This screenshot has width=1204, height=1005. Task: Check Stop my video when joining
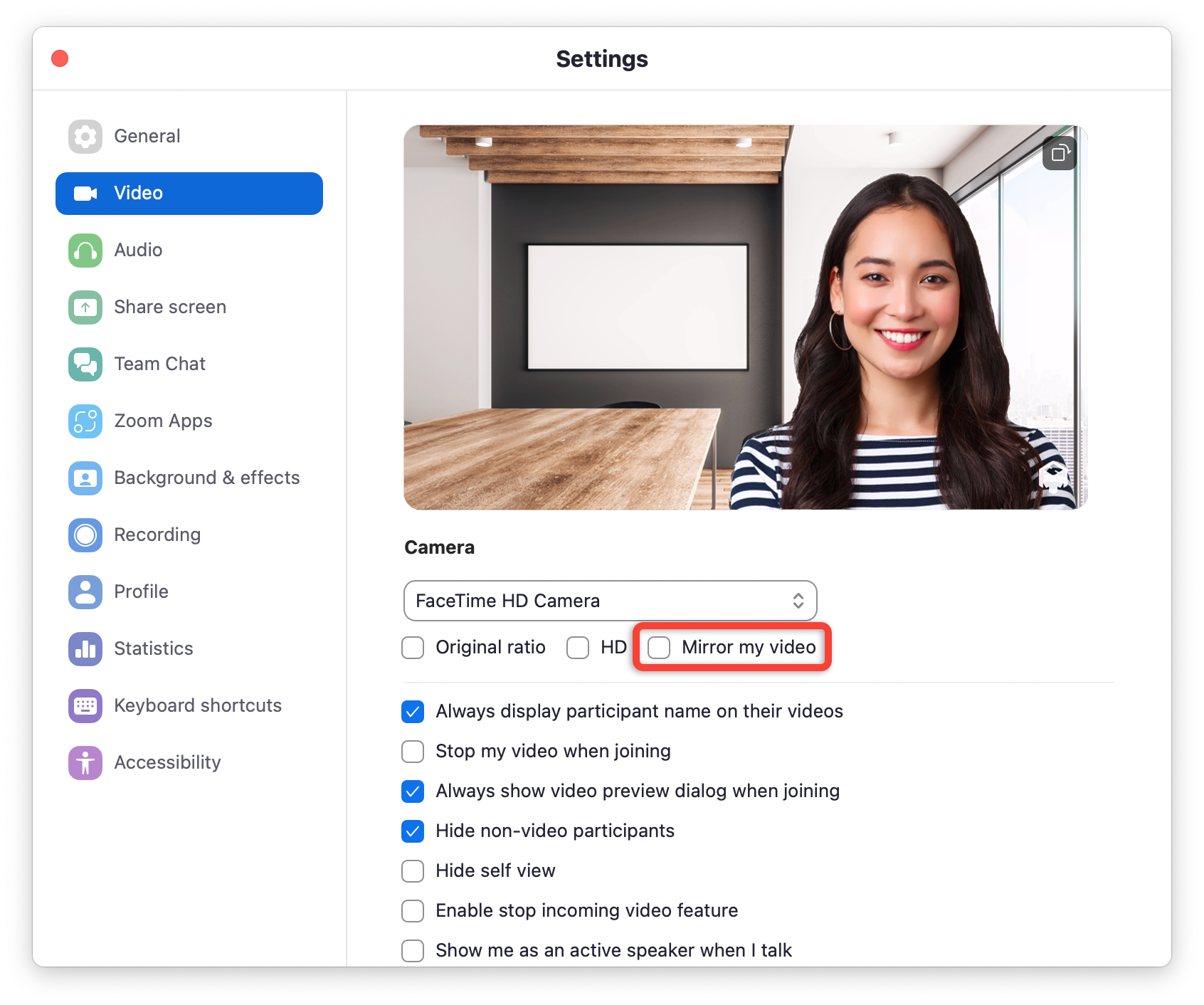point(413,752)
